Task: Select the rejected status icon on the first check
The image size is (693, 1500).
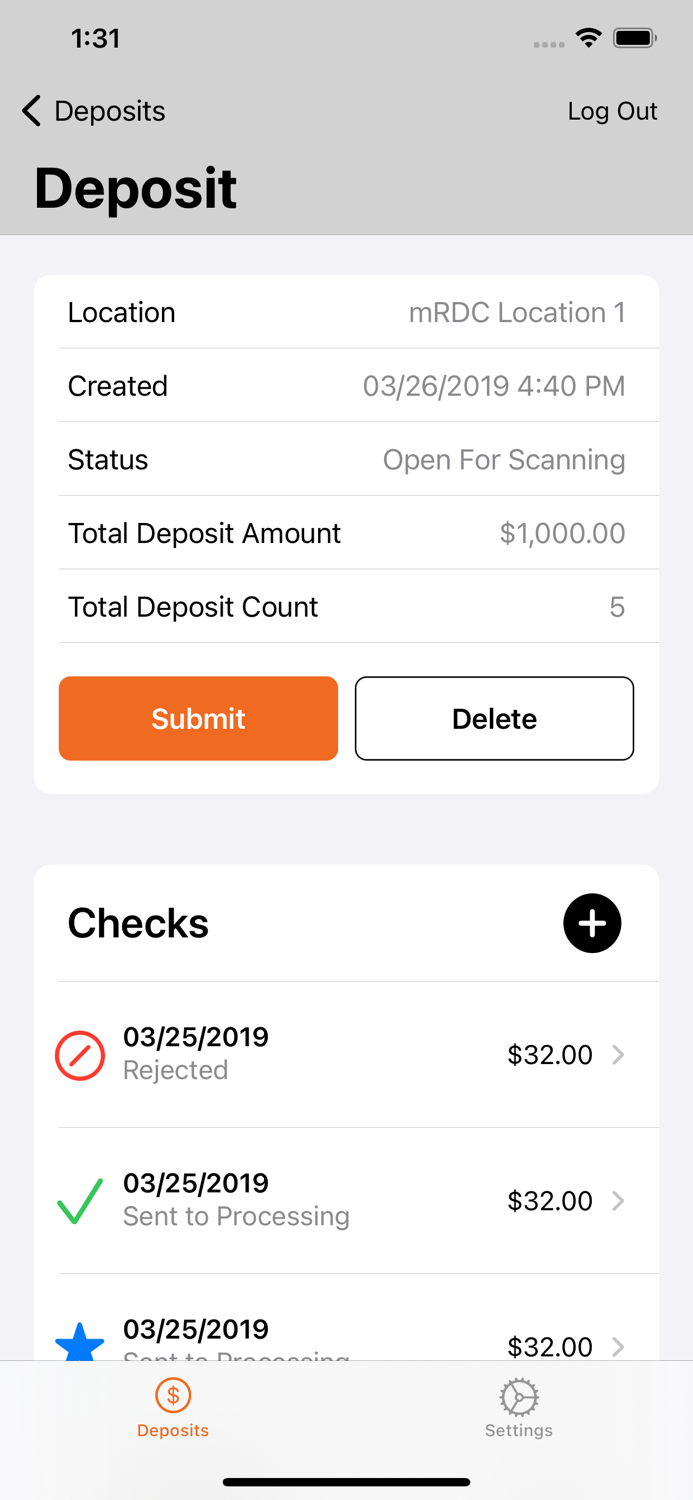Action: [x=80, y=1055]
